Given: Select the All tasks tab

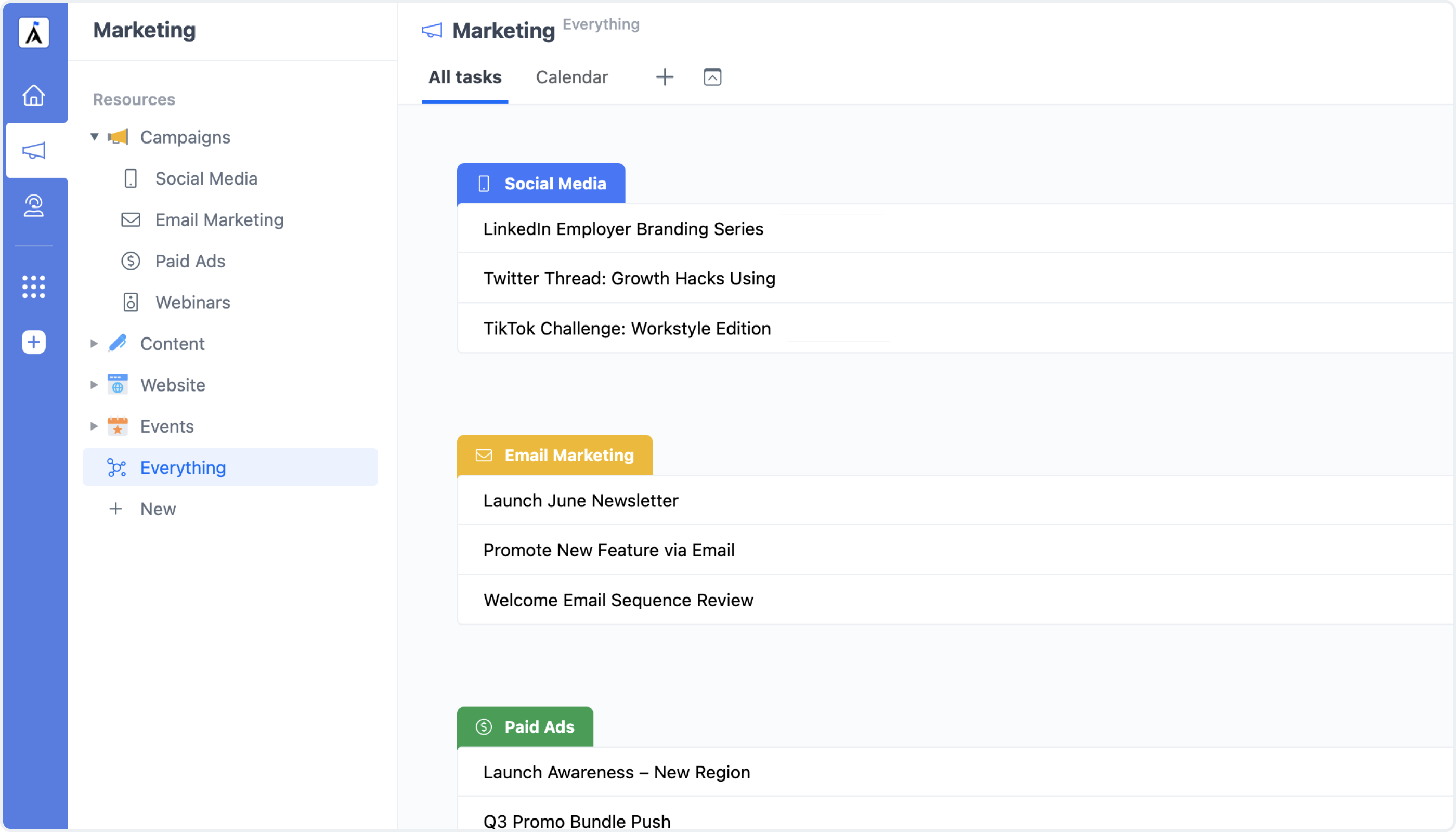Looking at the screenshot, I should 464,77.
